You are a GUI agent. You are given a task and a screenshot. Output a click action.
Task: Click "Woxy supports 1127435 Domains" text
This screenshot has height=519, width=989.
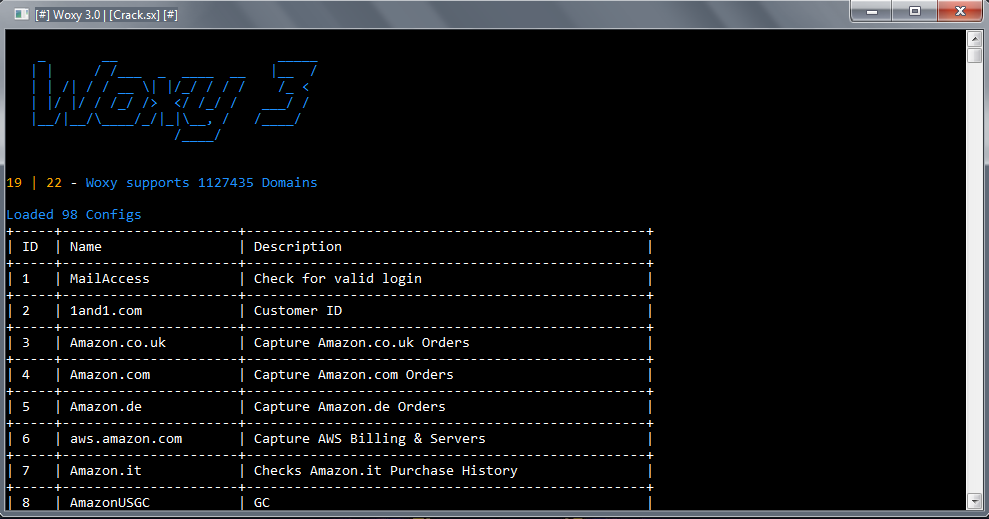201,183
